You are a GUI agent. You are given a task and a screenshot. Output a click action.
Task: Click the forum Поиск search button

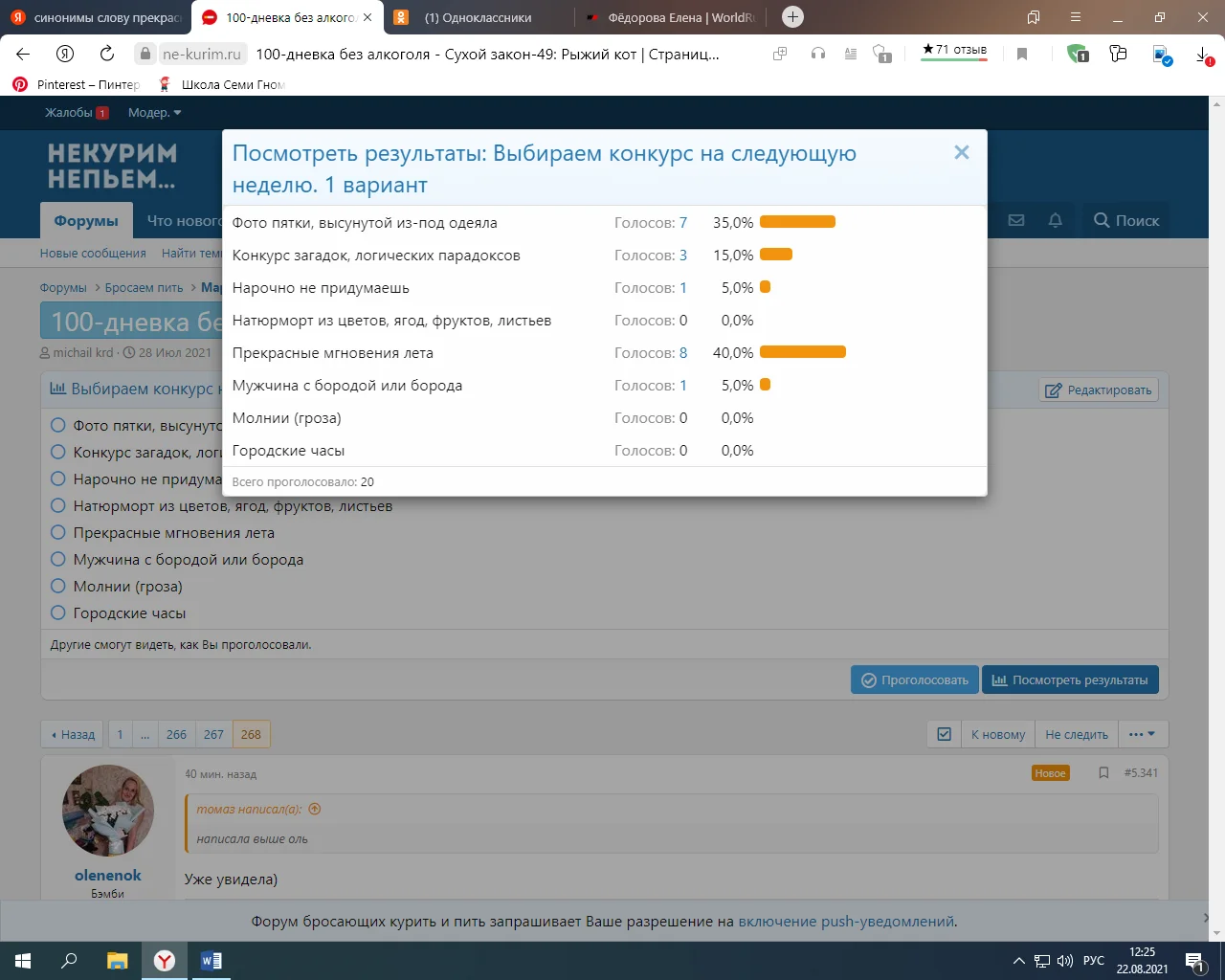pyautogui.click(x=1126, y=220)
